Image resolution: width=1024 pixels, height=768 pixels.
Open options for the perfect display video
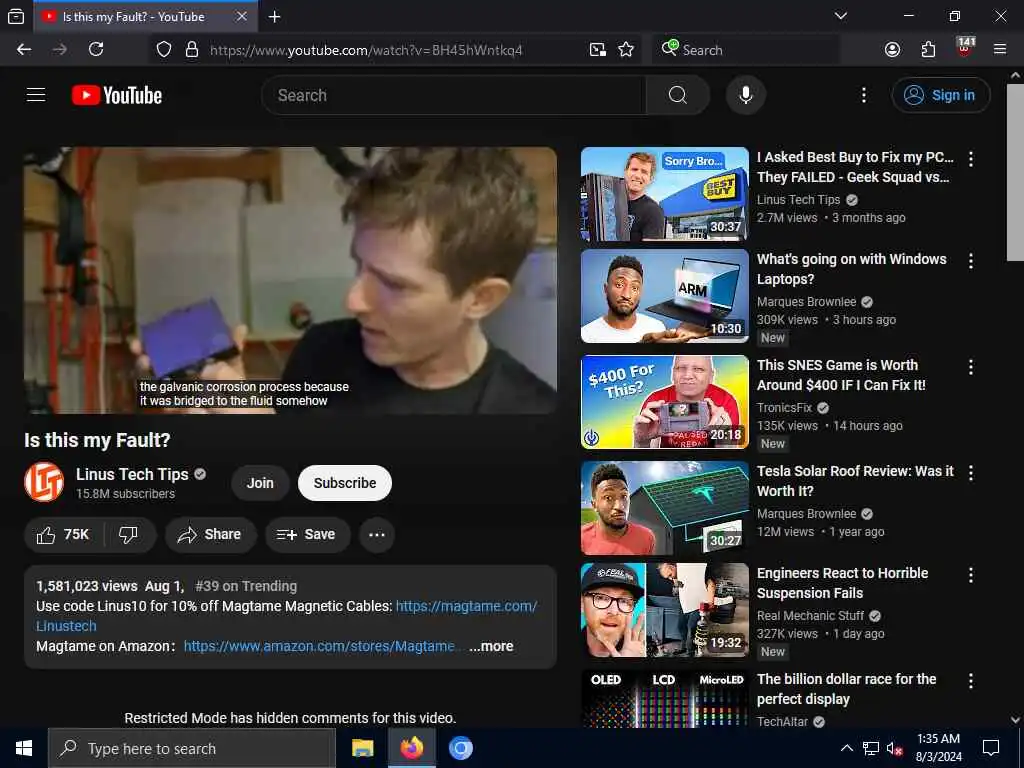[x=971, y=681]
